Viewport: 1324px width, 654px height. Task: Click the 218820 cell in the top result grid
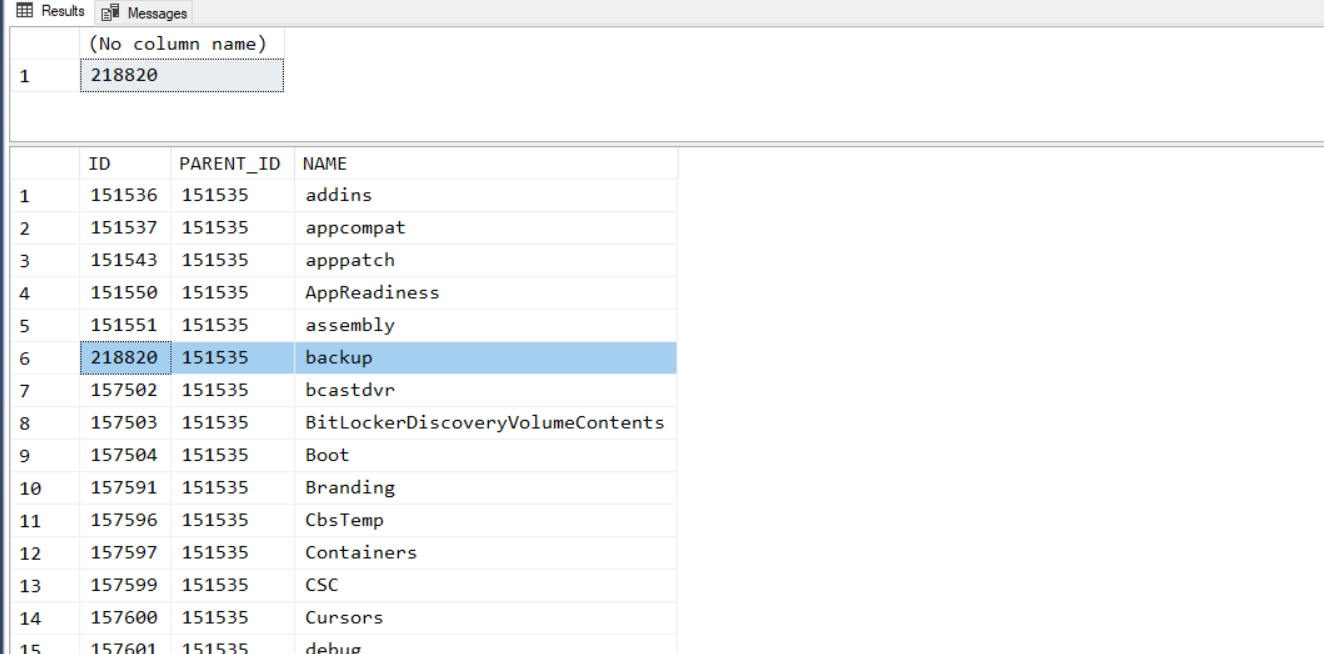181,75
